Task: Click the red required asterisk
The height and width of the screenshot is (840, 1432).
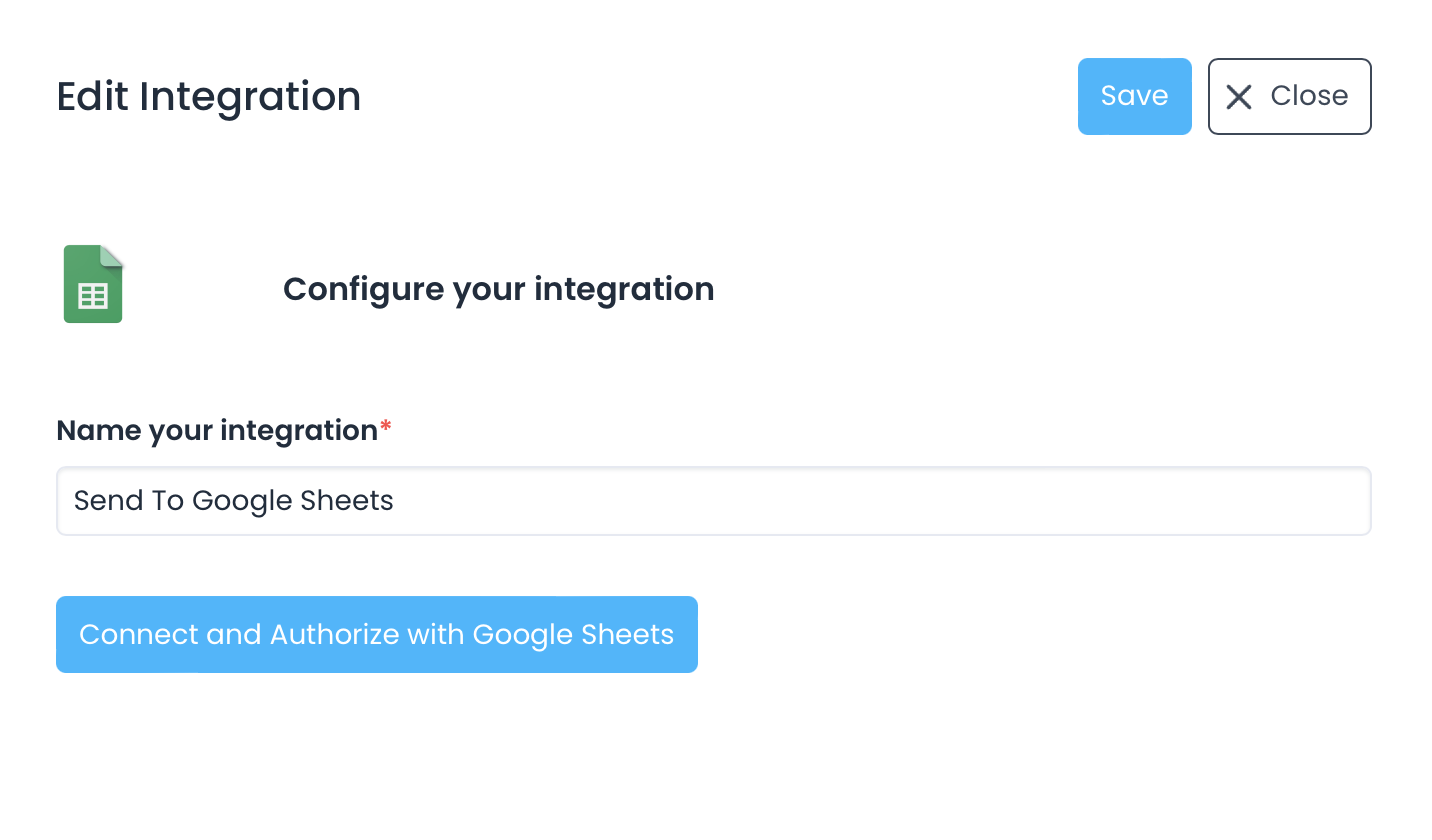Action: [x=386, y=430]
